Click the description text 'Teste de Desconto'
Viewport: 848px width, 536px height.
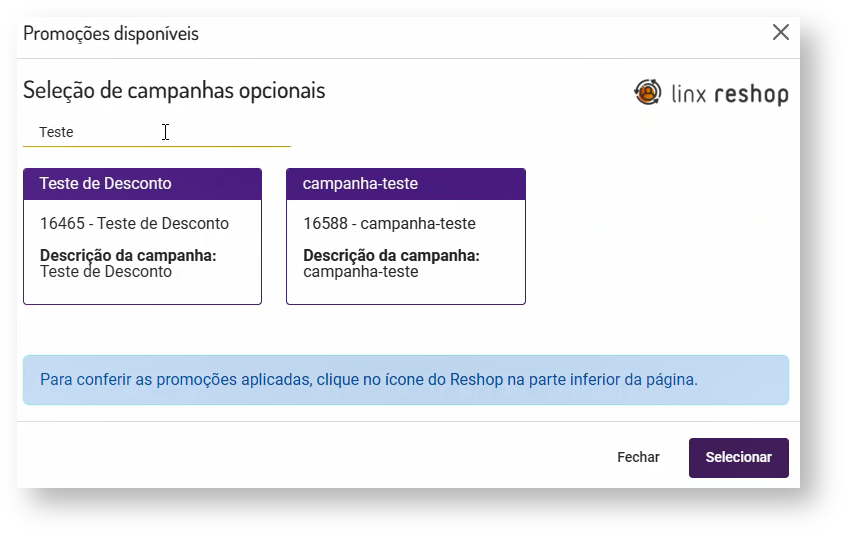click(106, 272)
